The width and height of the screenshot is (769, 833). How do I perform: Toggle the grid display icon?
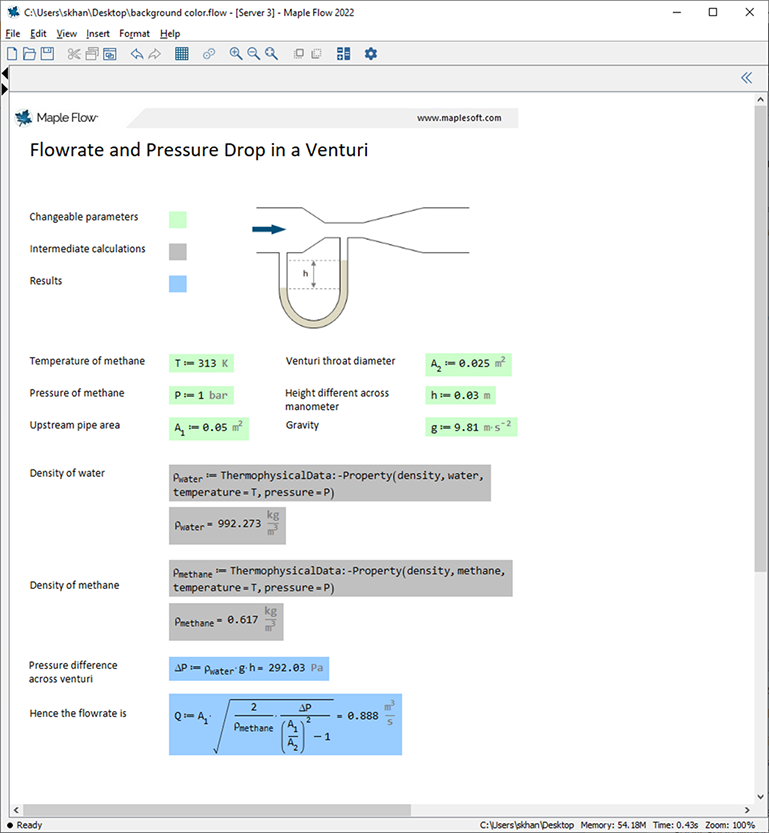click(x=182, y=54)
